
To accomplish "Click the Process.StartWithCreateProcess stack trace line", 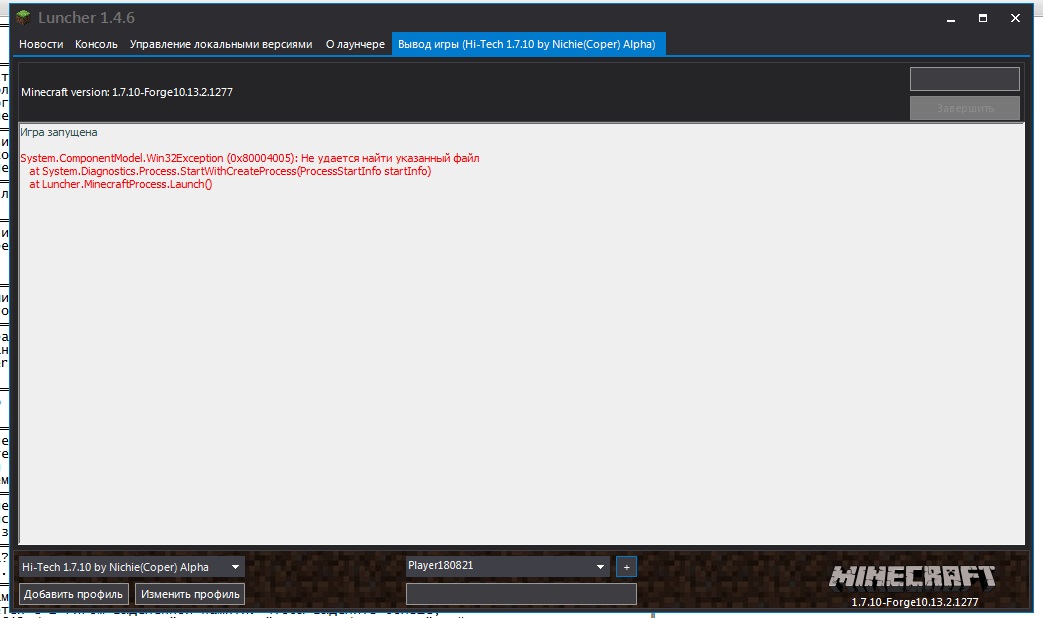I will (x=229, y=171).
